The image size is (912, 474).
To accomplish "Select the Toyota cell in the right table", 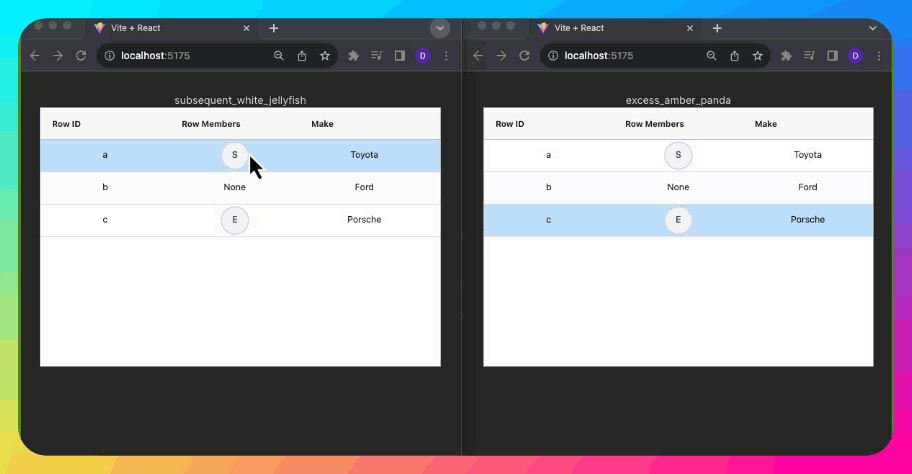I will pos(807,155).
